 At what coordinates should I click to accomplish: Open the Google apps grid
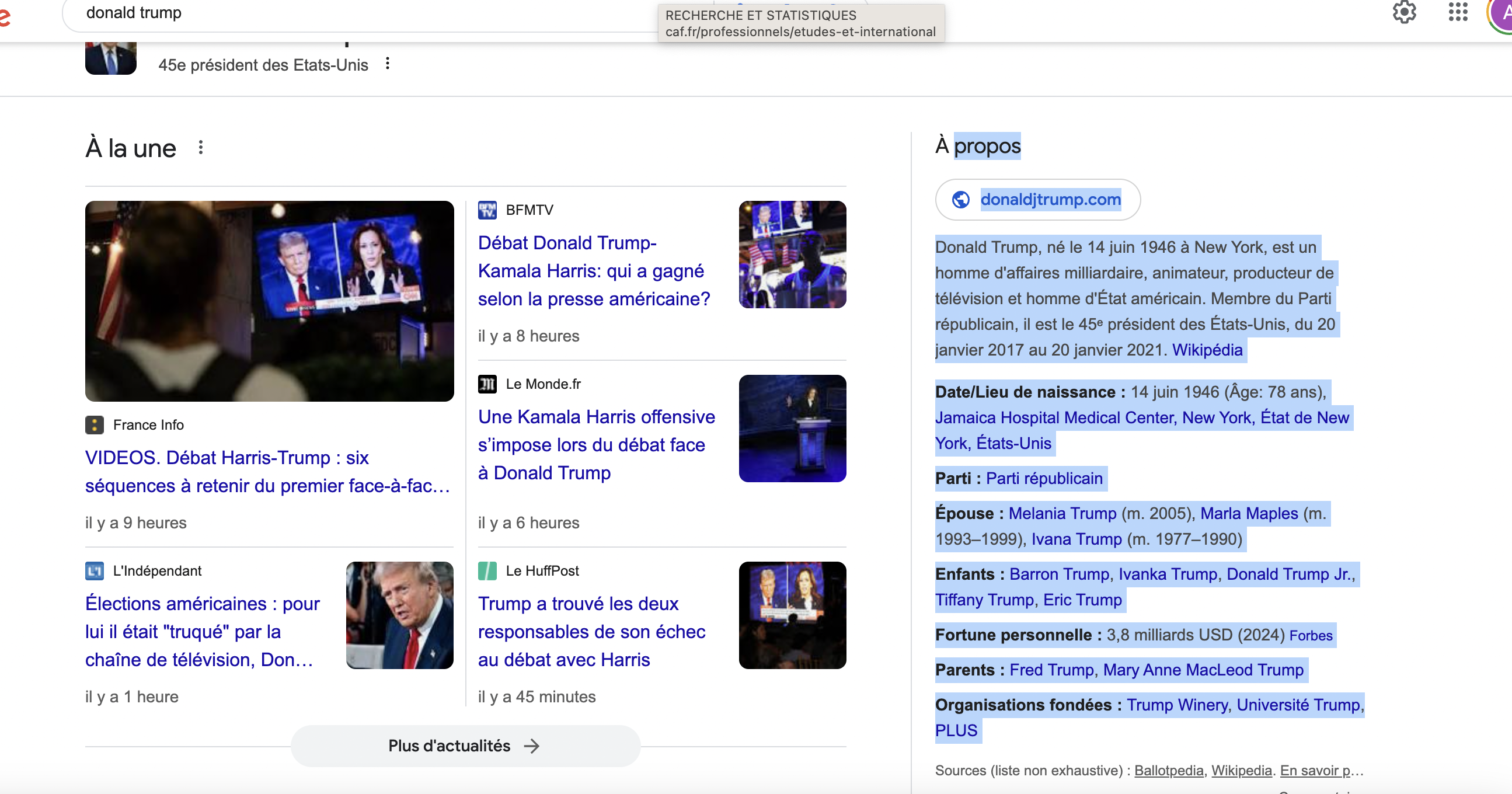[1458, 12]
